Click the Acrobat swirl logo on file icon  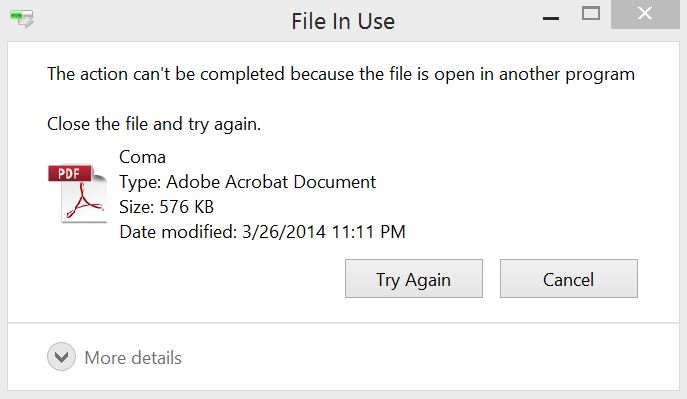point(84,202)
